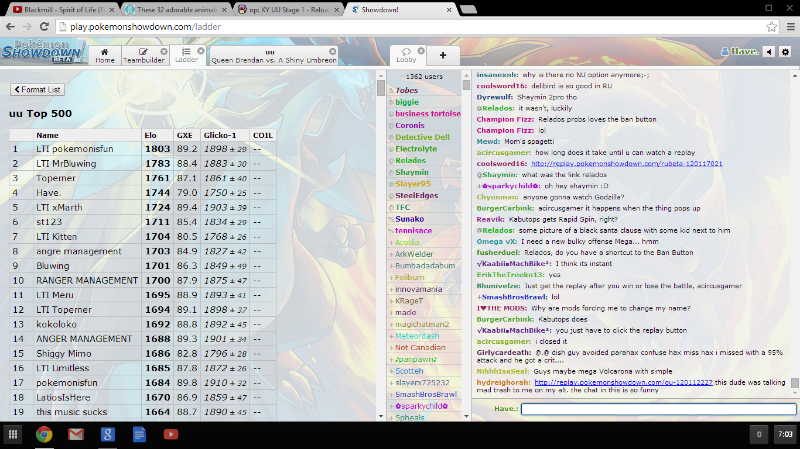800x449 pixels.
Task: Select user Tobes in user list
Action: 407,90
